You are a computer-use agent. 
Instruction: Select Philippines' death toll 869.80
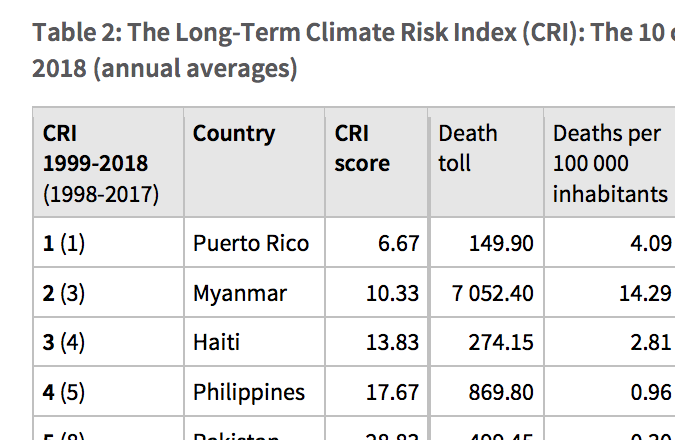[501, 393]
